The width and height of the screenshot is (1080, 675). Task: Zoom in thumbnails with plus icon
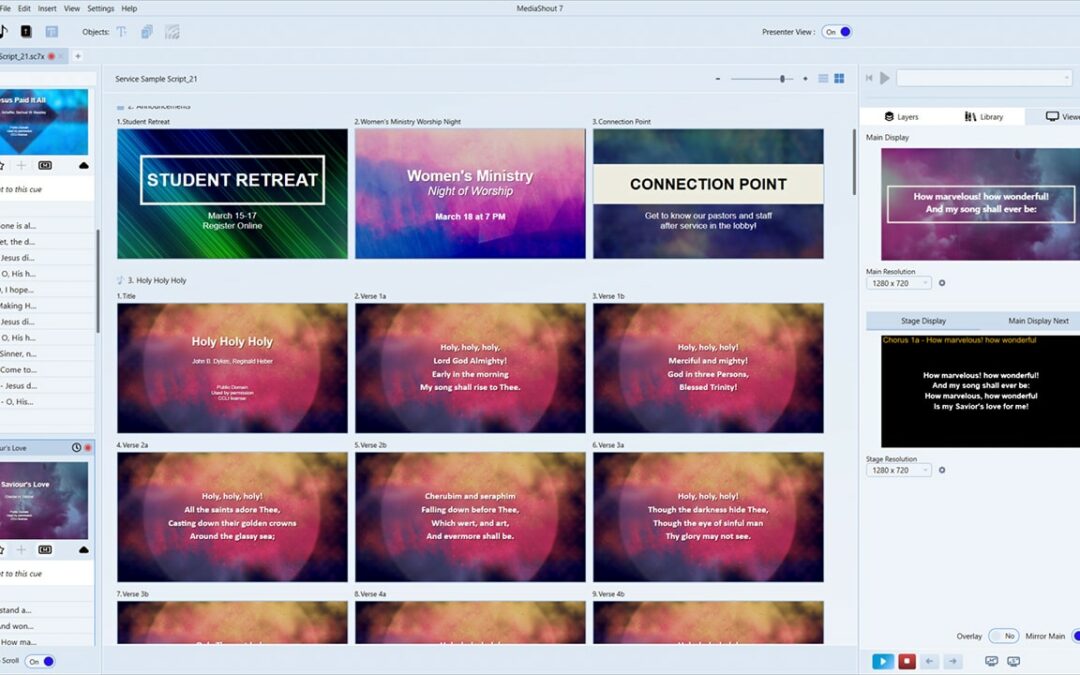(805, 79)
